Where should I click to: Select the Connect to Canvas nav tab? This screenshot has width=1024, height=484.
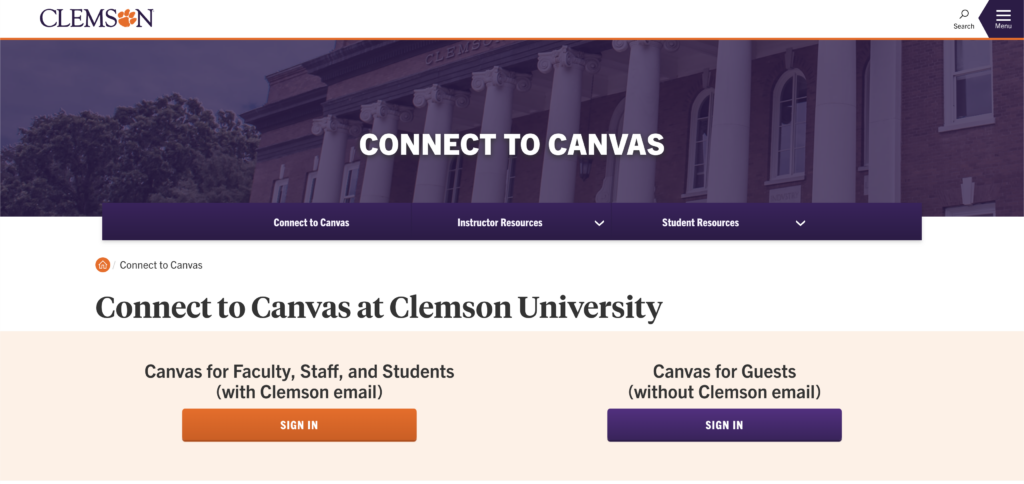(x=311, y=223)
